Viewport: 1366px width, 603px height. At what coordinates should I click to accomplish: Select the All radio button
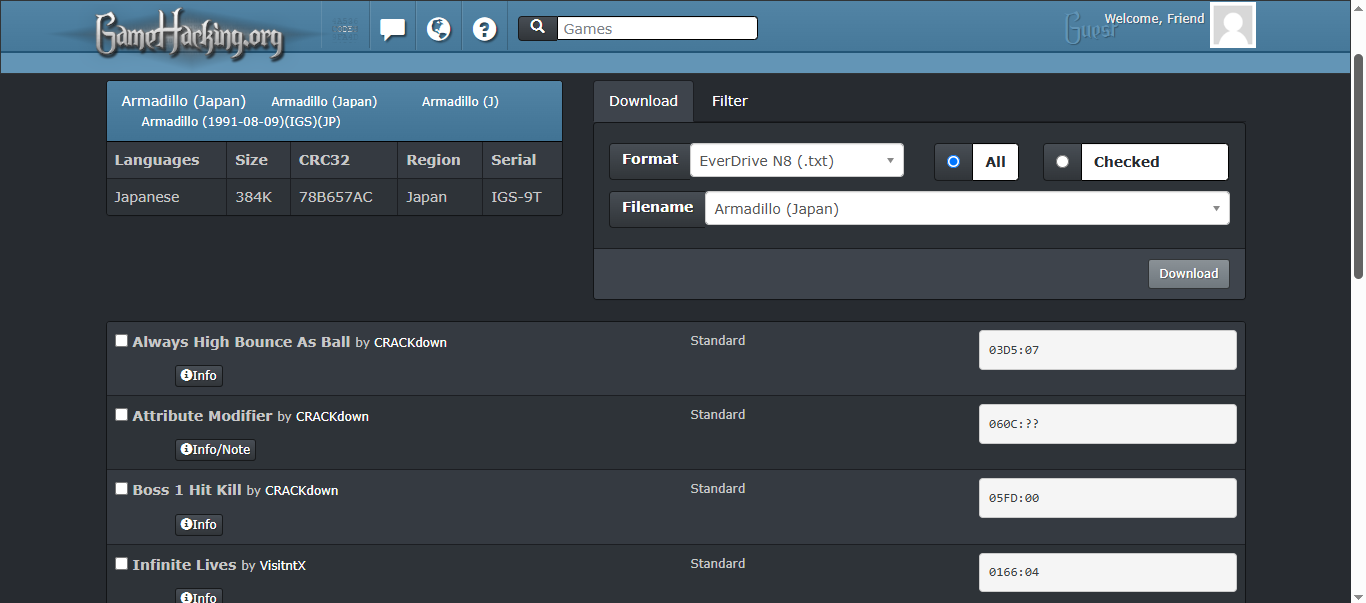953,162
